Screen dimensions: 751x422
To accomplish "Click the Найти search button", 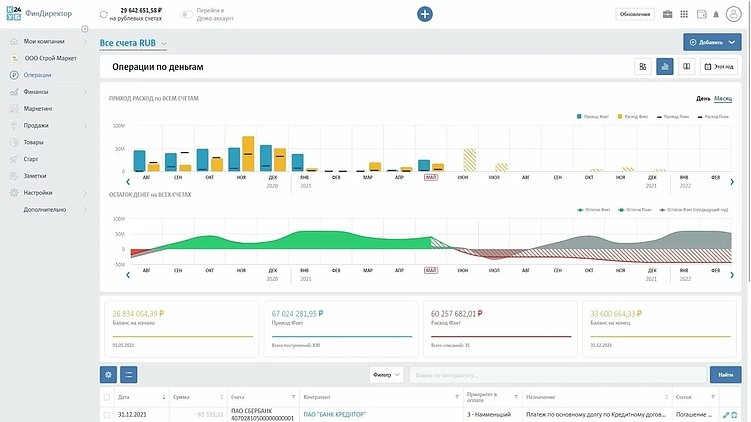I will (726, 375).
